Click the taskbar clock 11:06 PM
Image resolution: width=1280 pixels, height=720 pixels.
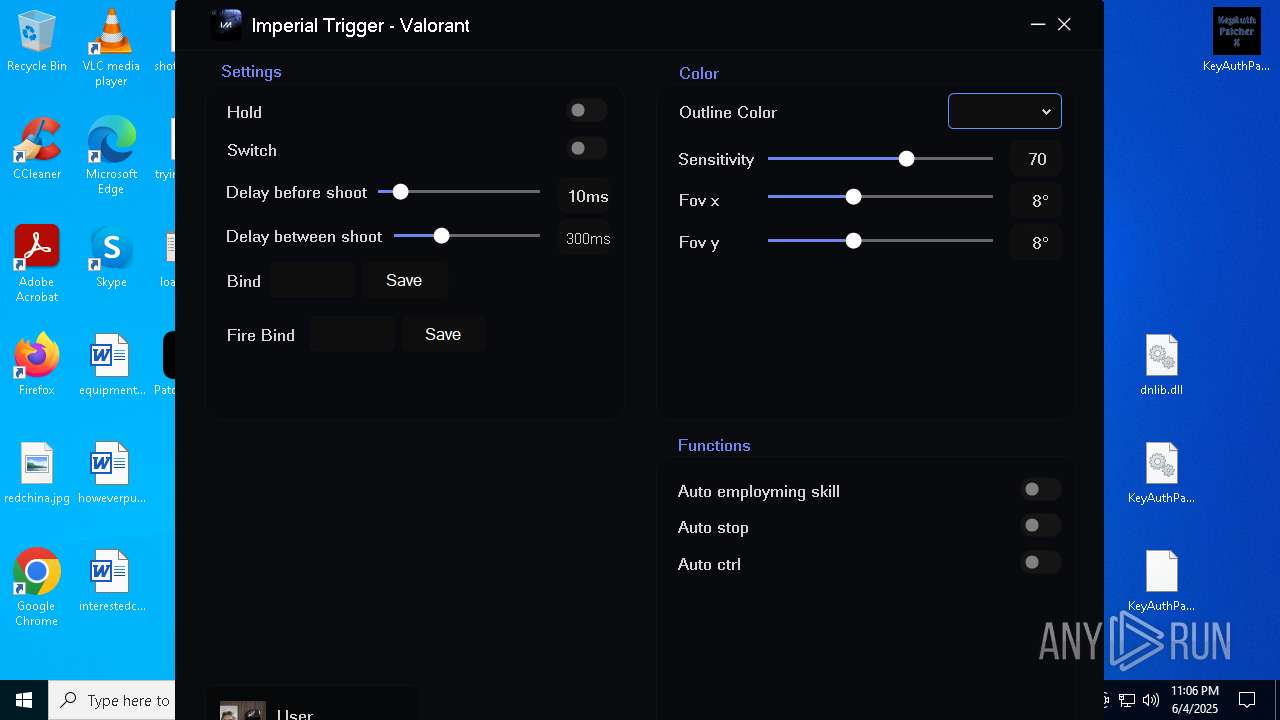click(x=1194, y=700)
